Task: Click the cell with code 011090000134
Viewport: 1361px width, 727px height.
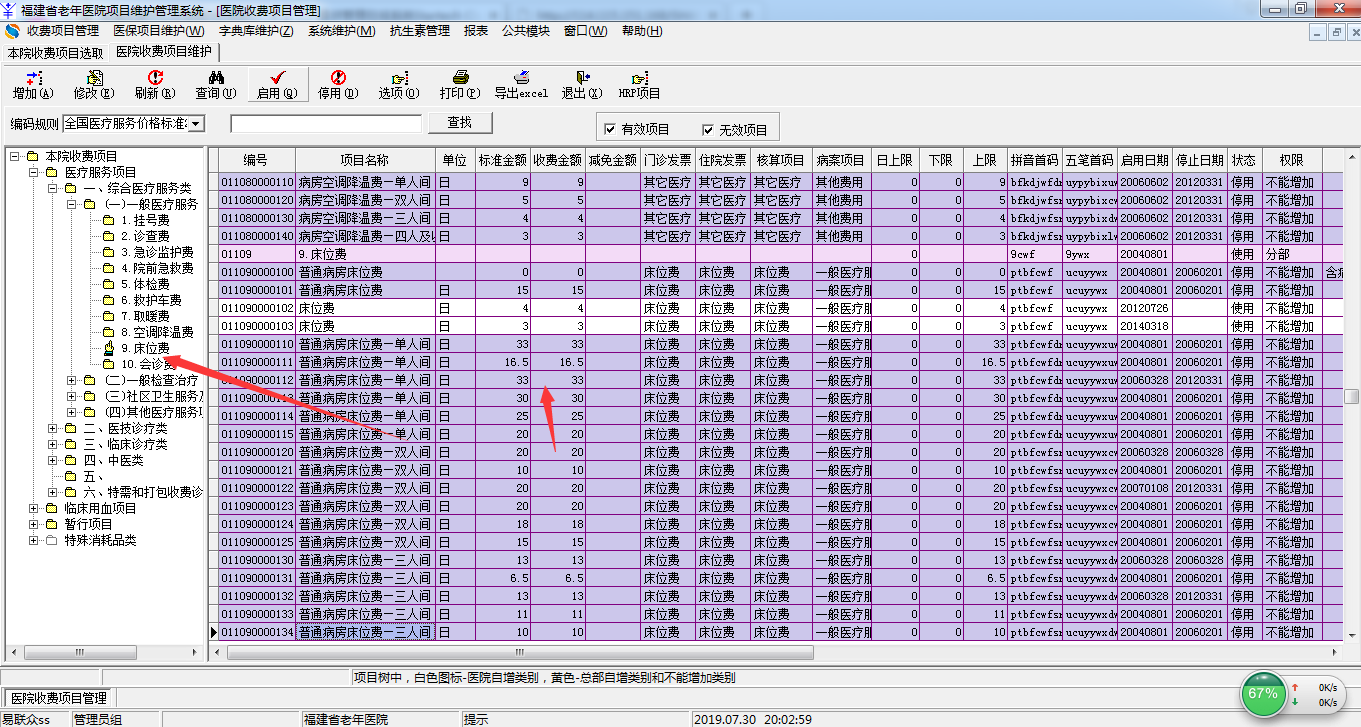Action: pyautogui.click(x=257, y=632)
